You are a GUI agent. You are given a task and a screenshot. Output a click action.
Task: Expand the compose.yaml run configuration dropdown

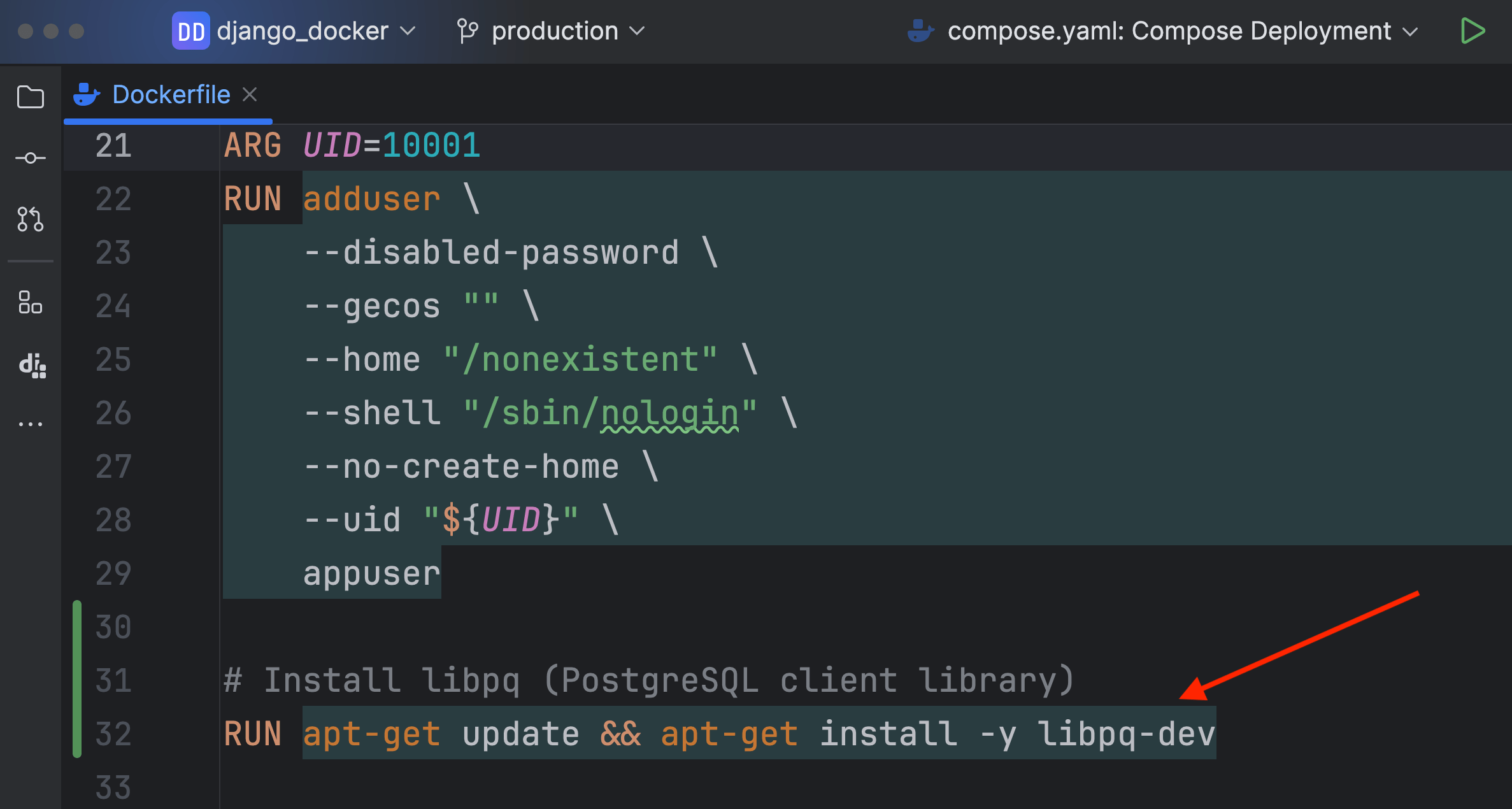[1411, 31]
